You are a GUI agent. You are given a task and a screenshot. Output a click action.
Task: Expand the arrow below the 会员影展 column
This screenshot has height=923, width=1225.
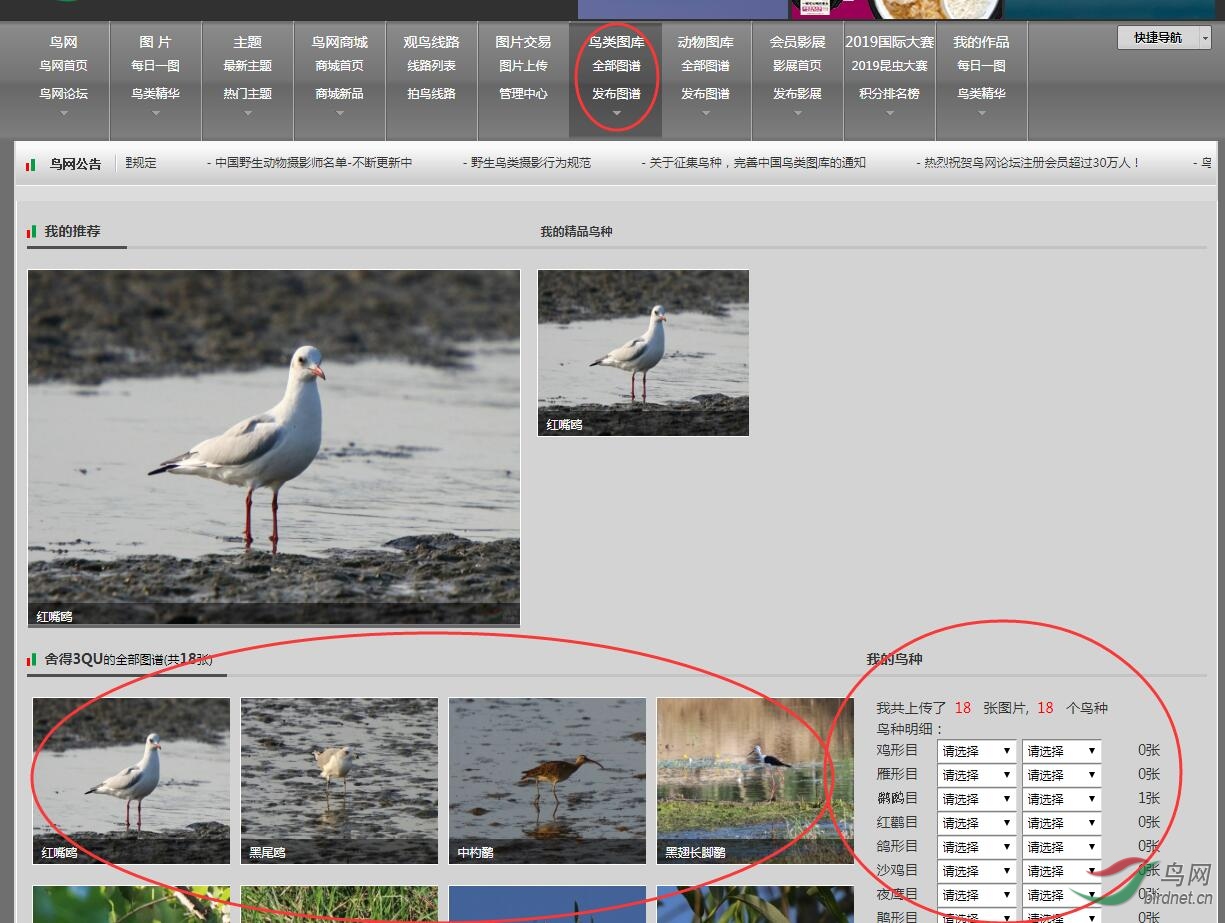[797, 113]
